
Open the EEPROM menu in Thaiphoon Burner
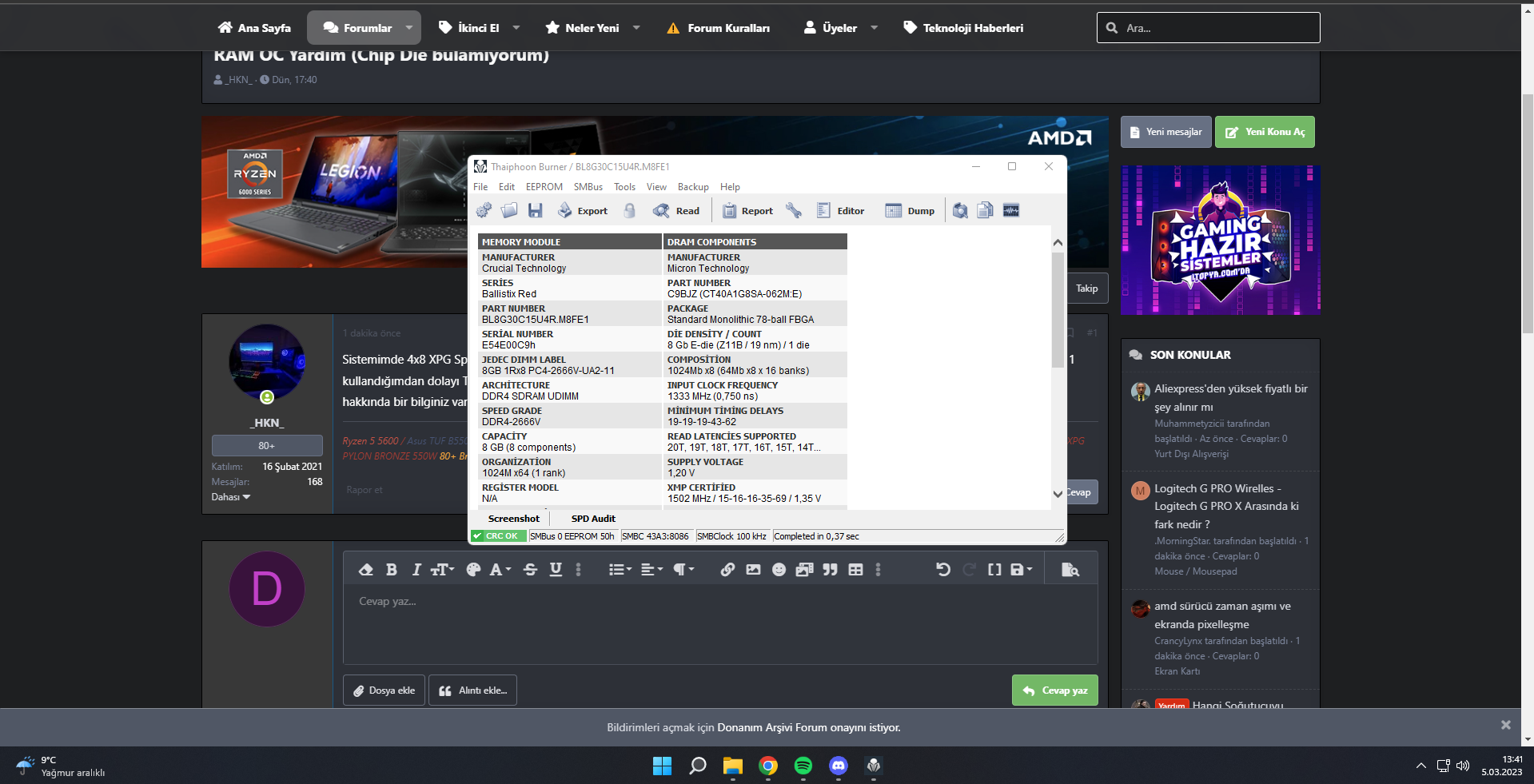[544, 187]
